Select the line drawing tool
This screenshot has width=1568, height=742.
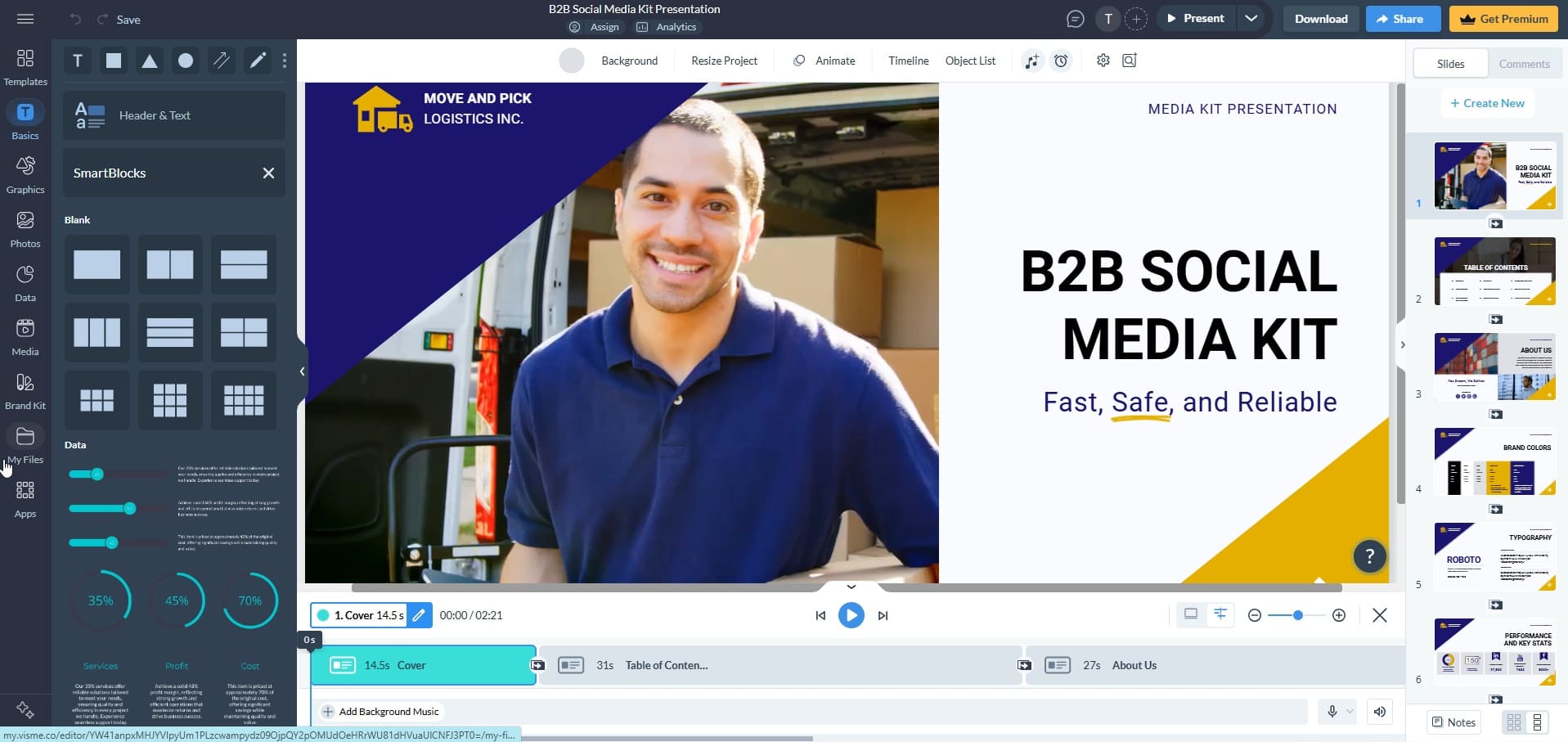click(x=222, y=61)
